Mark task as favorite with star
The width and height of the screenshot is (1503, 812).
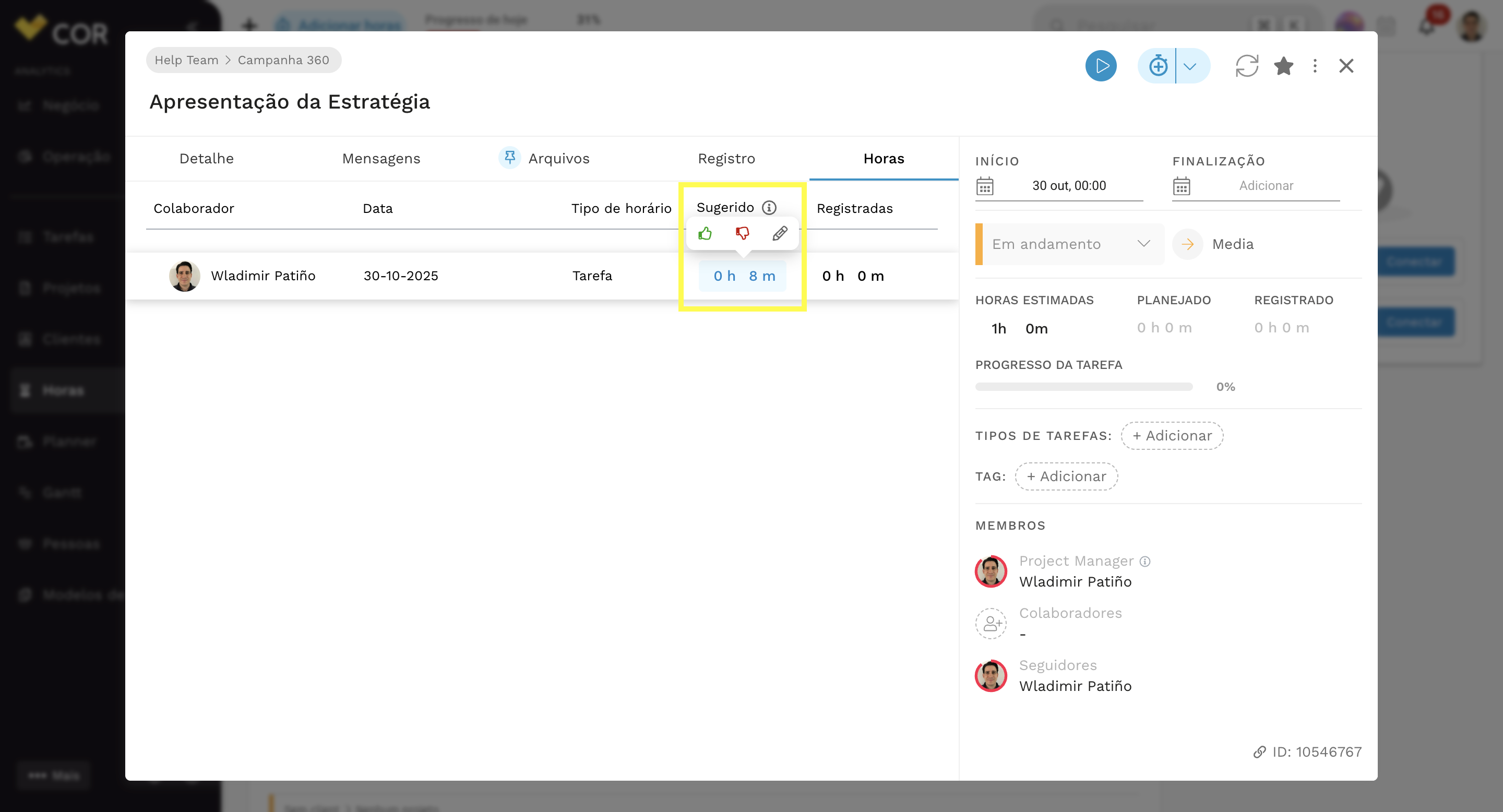click(1284, 66)
